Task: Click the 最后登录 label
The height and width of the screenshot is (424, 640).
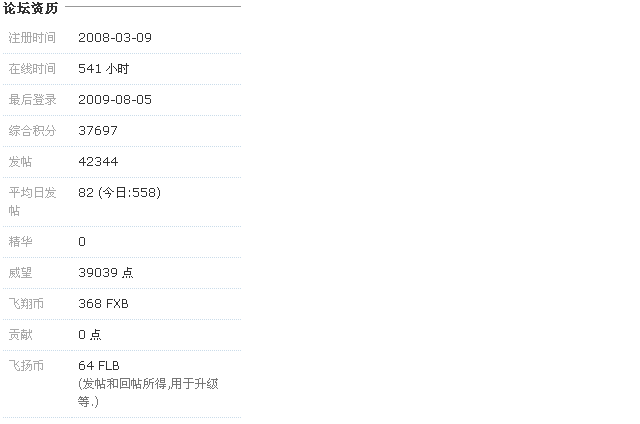Action: point(32,100)
